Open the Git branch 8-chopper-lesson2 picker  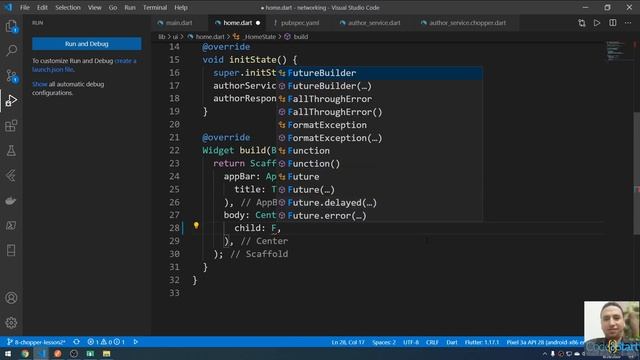tap(36, 342)
